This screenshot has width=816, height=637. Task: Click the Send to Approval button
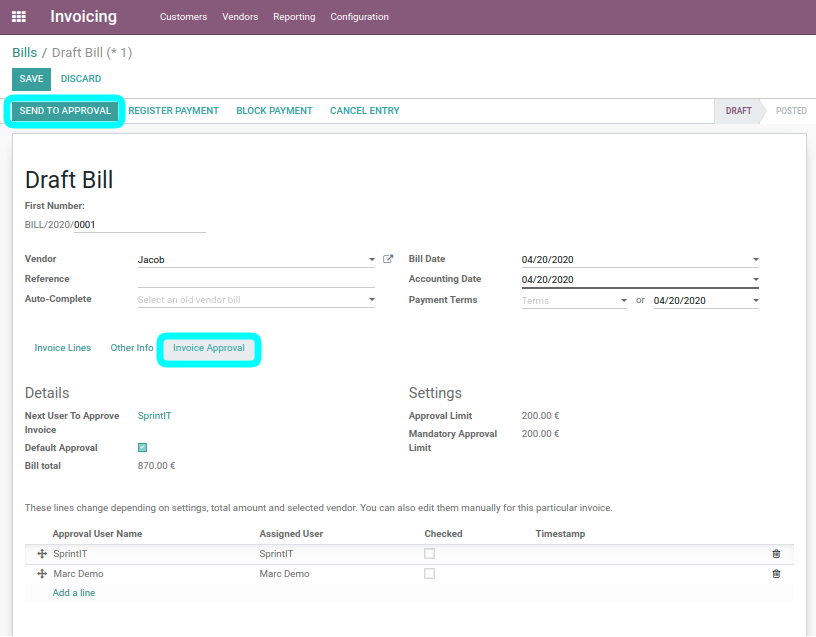coord(65,111)
